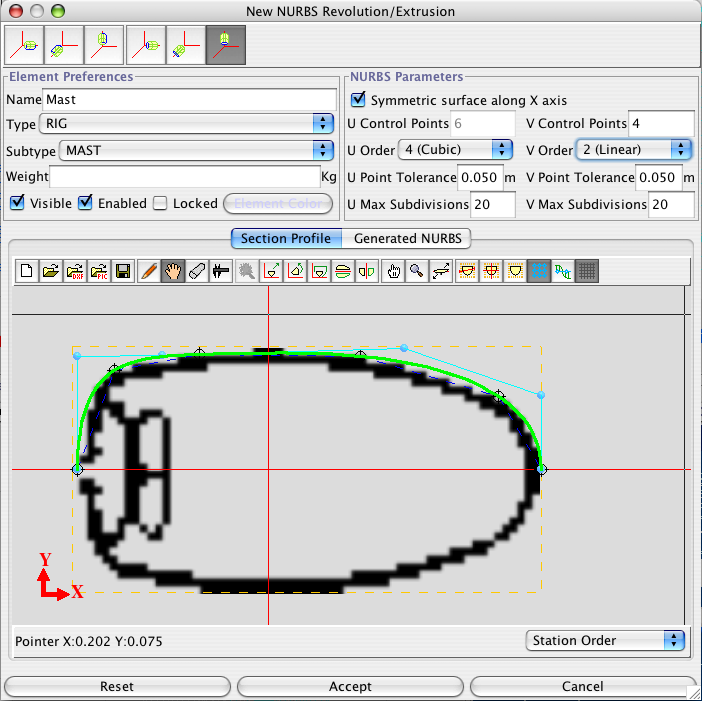Screen dimensions: 702x701
Task: Open the Element Color picker
Action: [278, 203]
